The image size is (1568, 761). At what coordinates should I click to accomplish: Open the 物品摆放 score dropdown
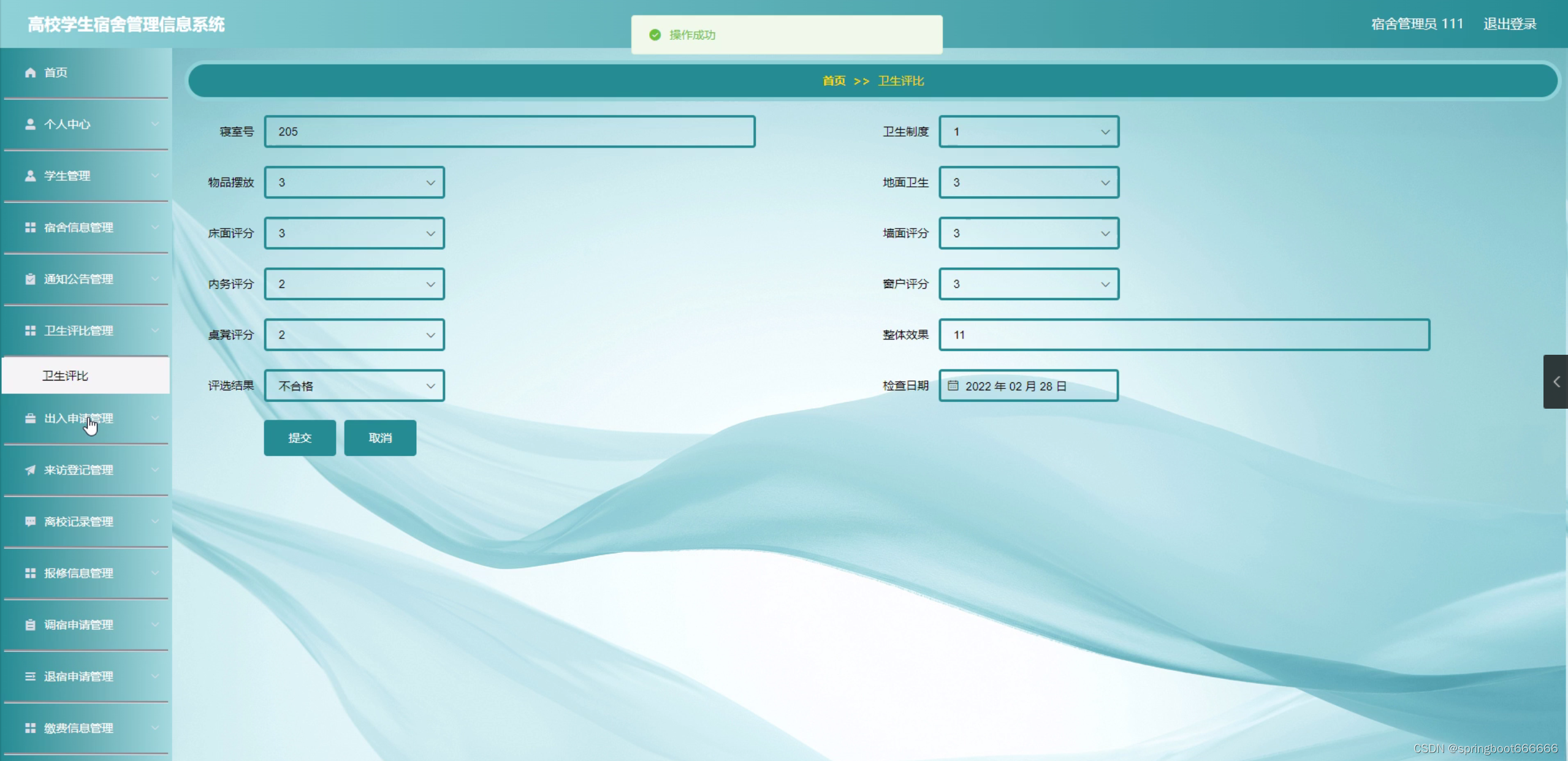pos(354,183)
